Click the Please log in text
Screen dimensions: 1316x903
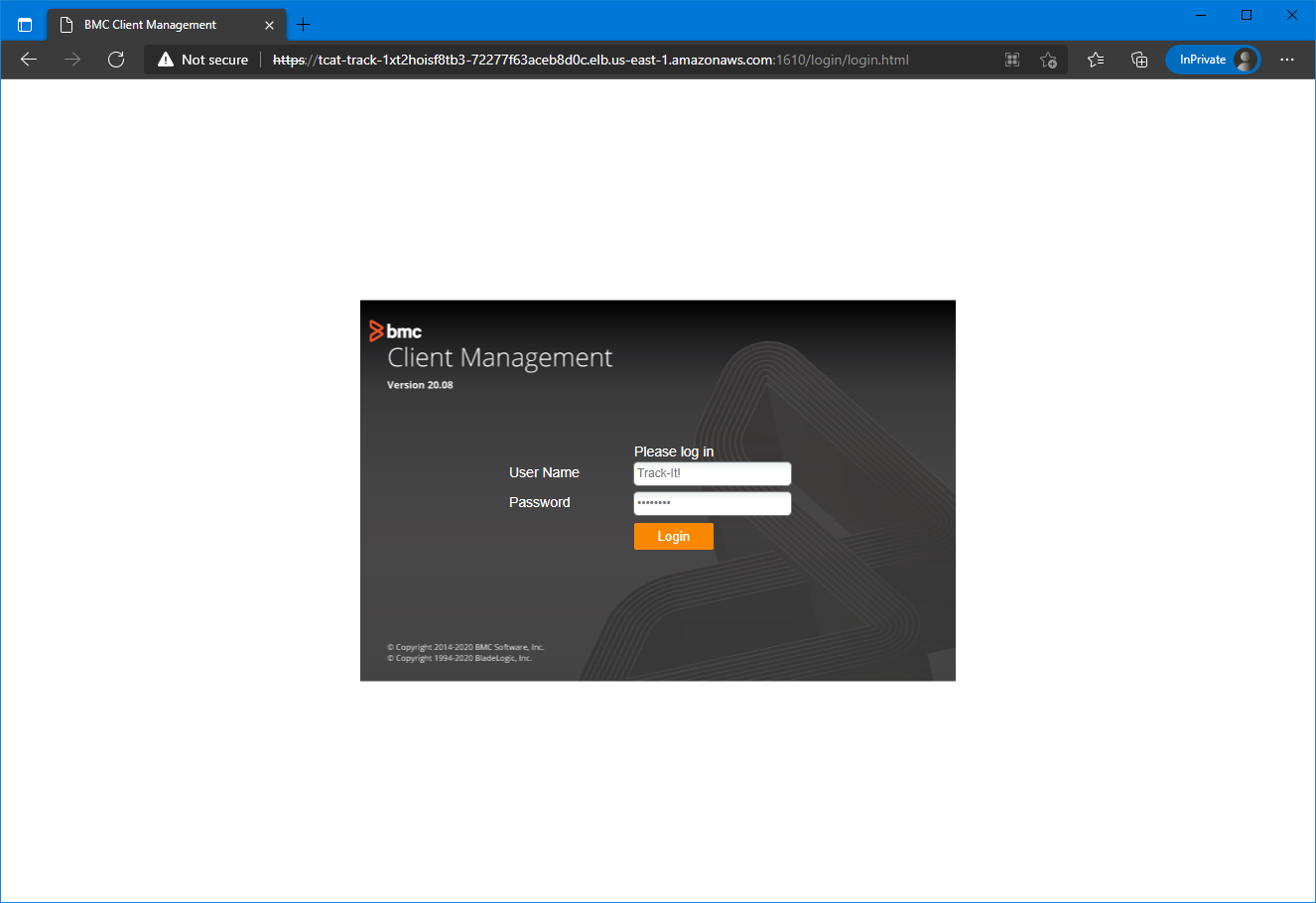tap(674, 451)
